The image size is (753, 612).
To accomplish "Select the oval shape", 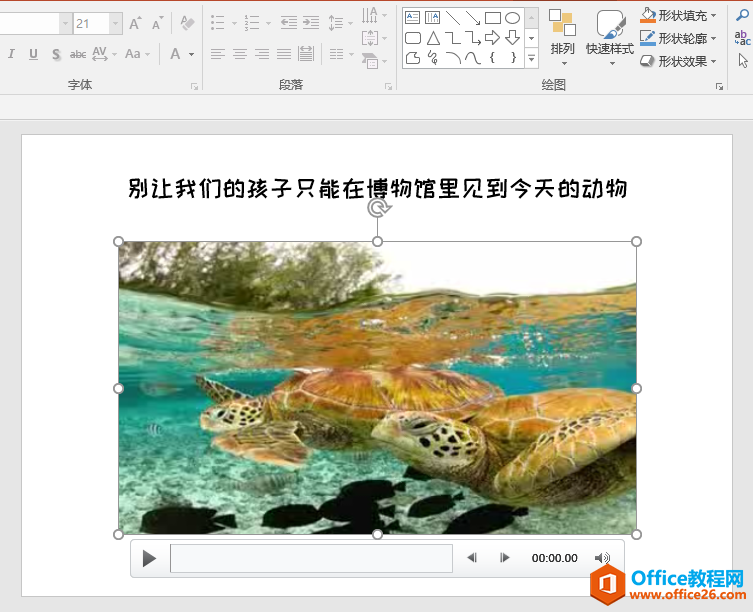I will 512,18.
